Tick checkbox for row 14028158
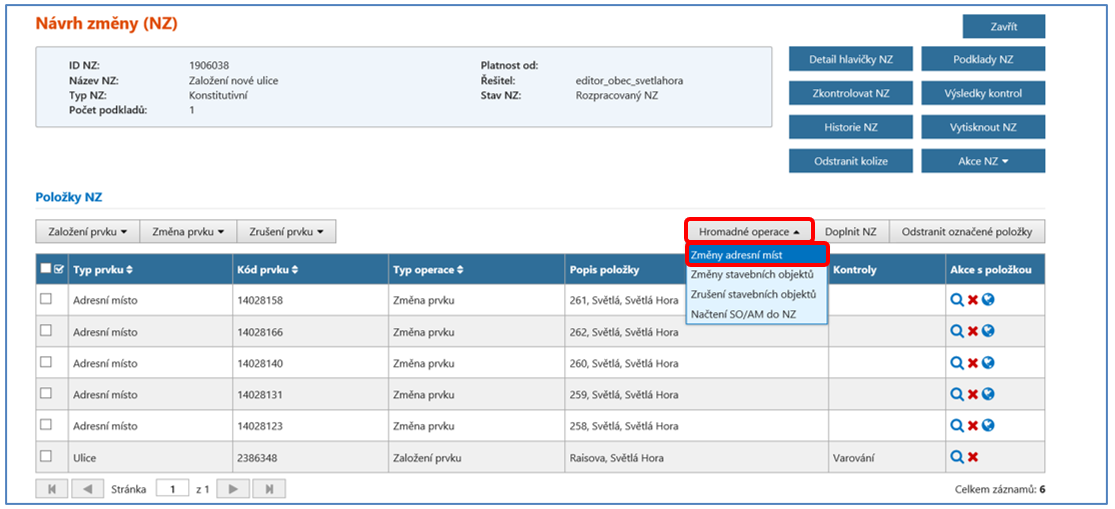This screenshot has width=1115, height=509. pyautogui.click(x=46, y=299)
